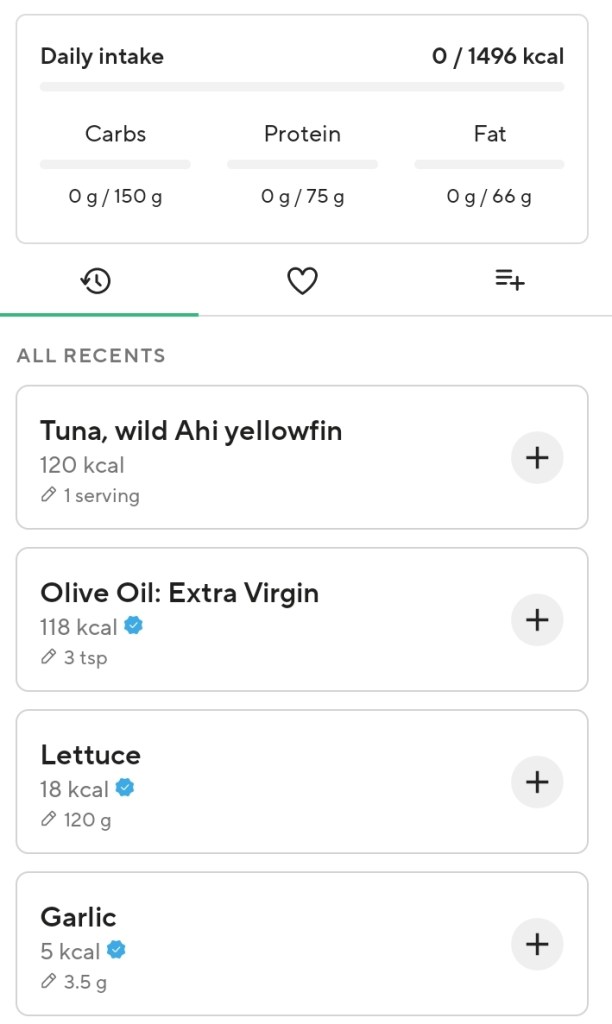Add Tuna, wild Ahi yellowfin with plus
The width and height of the screenshot is (612, 1024).
537,458
